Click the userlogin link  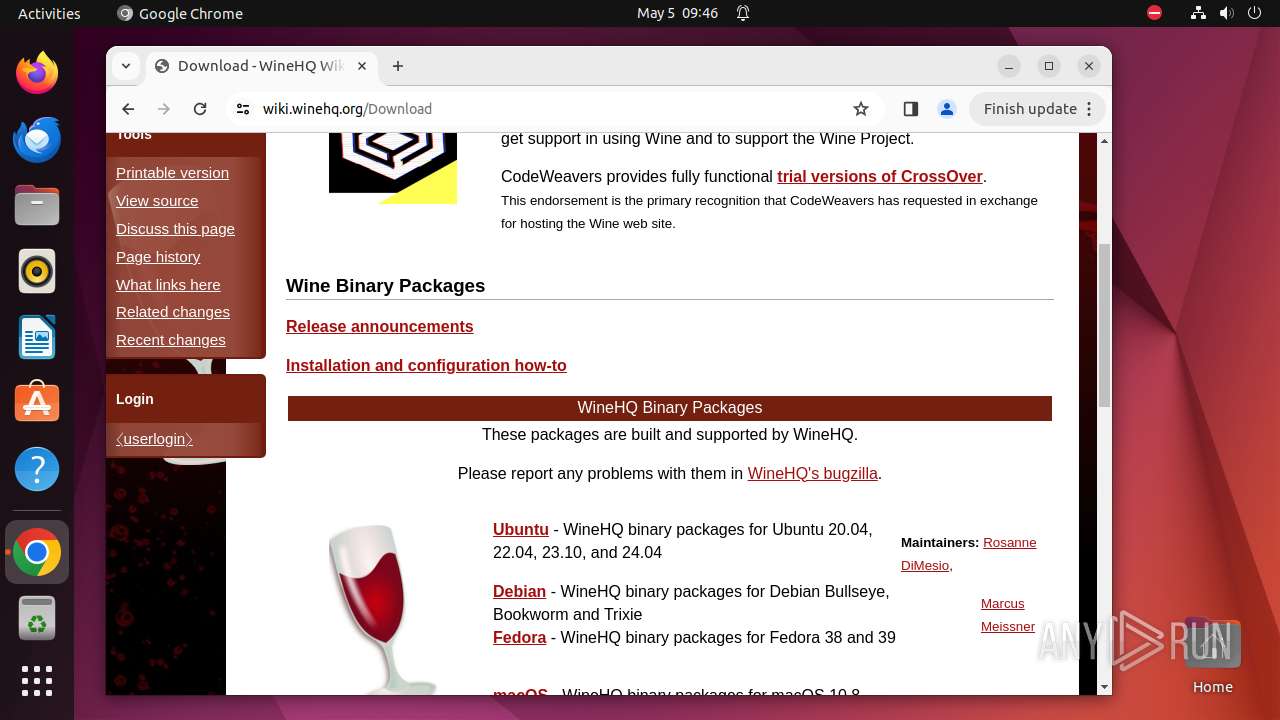coord(154,439)
